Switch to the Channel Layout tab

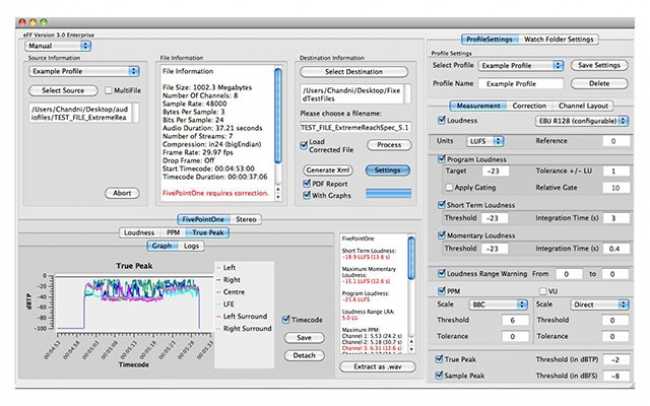click(583, 106)
